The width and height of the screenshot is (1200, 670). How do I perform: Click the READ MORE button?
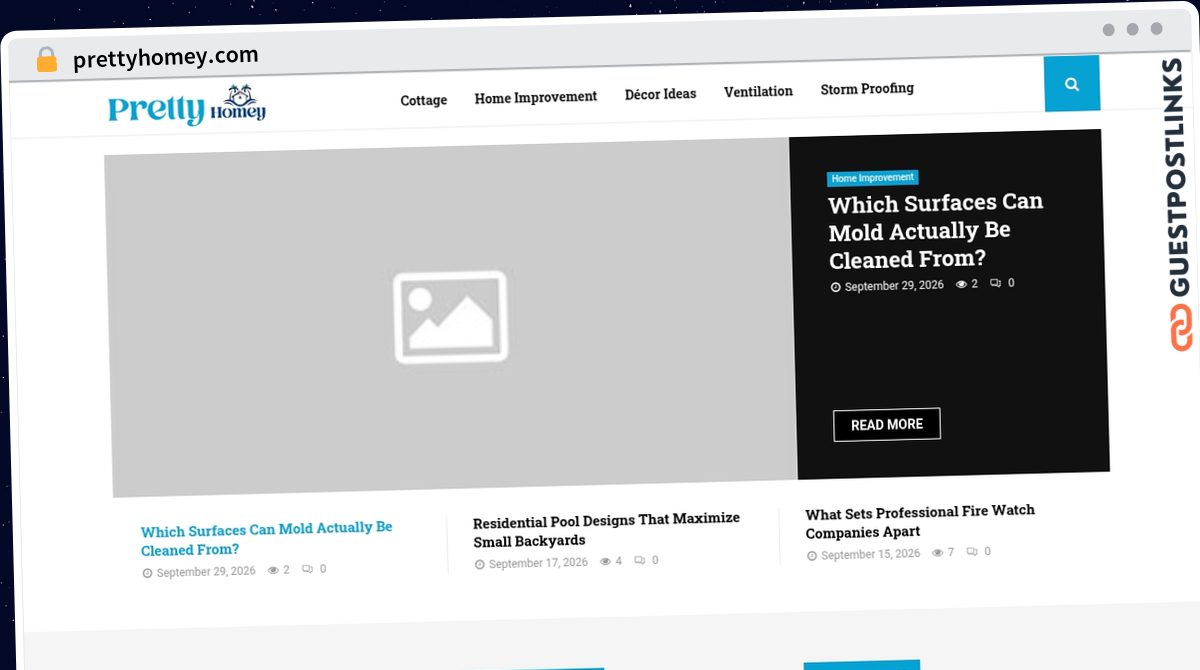coord(887,425)
